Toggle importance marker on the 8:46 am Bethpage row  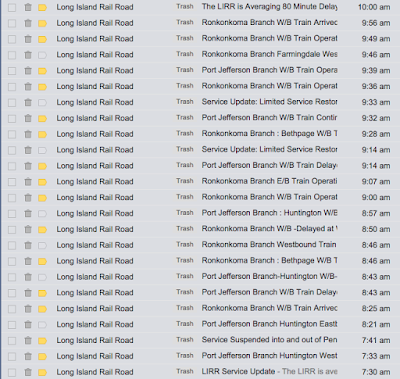tap(42, 261)
